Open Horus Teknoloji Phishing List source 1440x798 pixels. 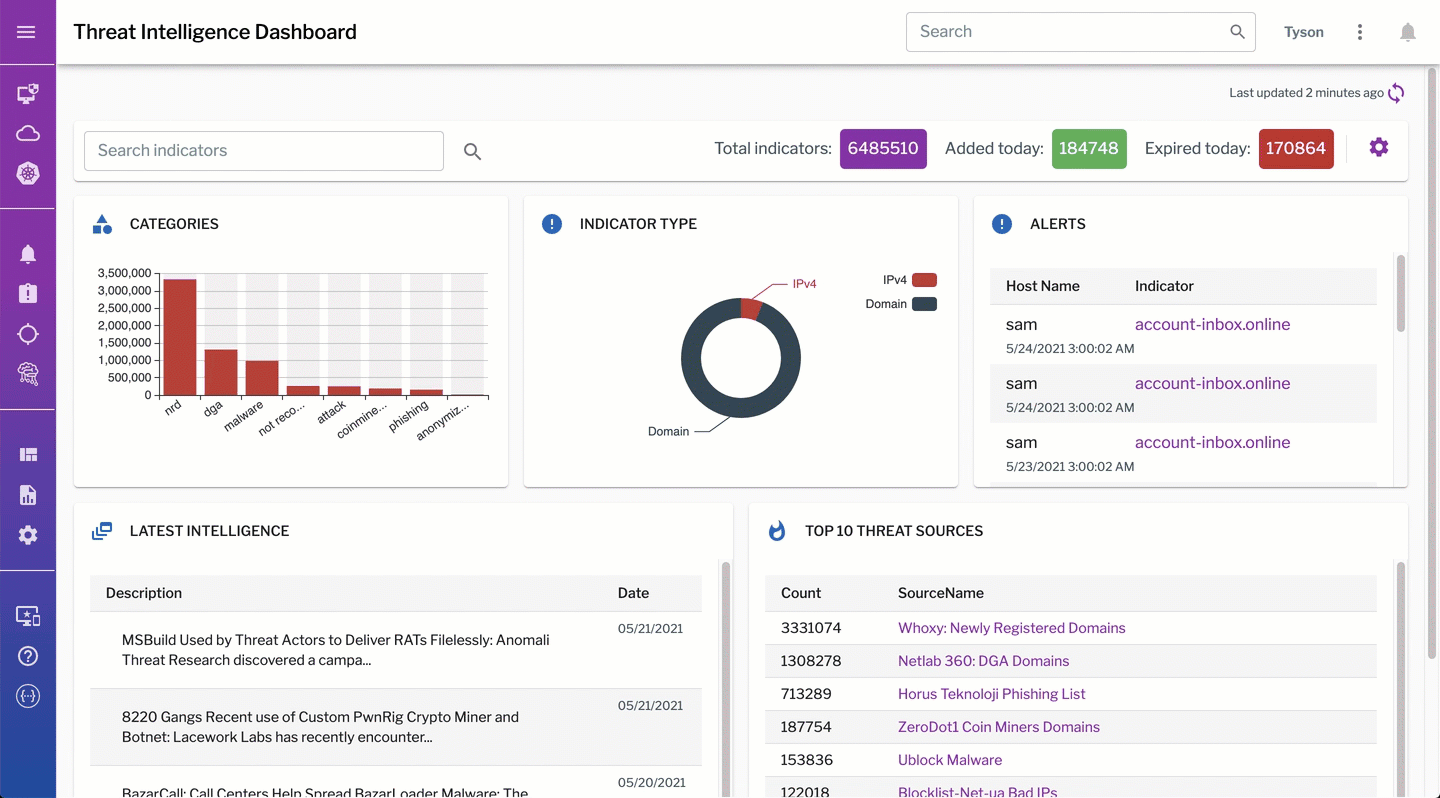tap(991, 695)
